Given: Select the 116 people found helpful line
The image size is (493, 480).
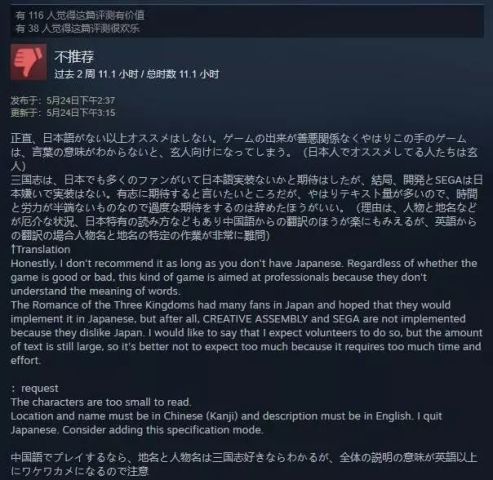Looking at the screenshot, I should [80, 15].
